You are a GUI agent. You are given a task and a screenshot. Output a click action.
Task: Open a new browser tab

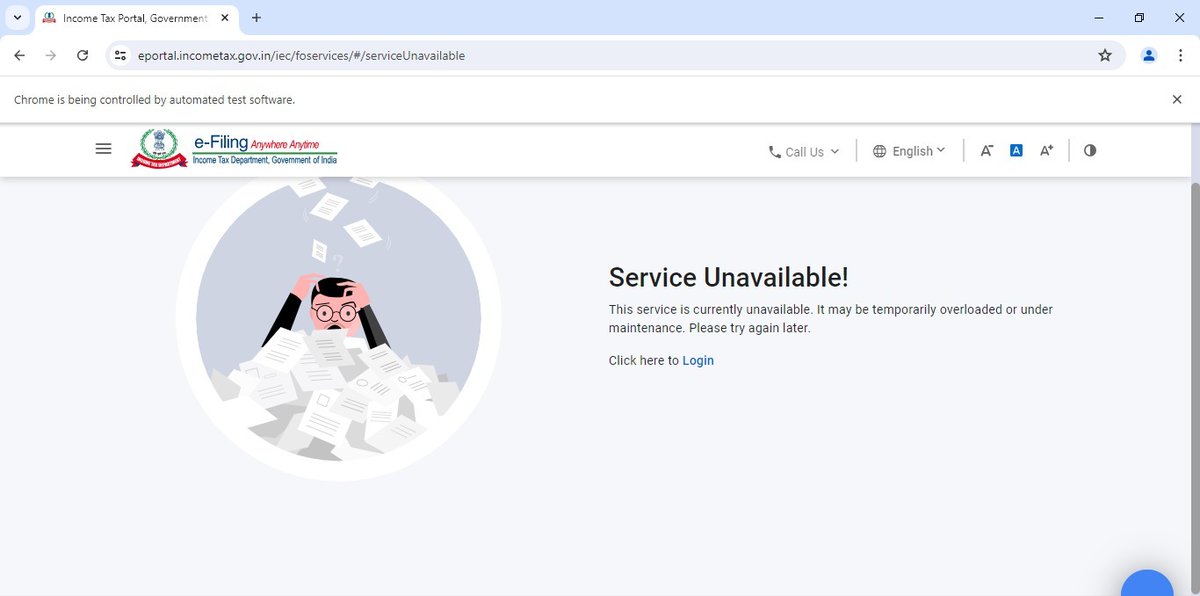click(x=257, y=18)
